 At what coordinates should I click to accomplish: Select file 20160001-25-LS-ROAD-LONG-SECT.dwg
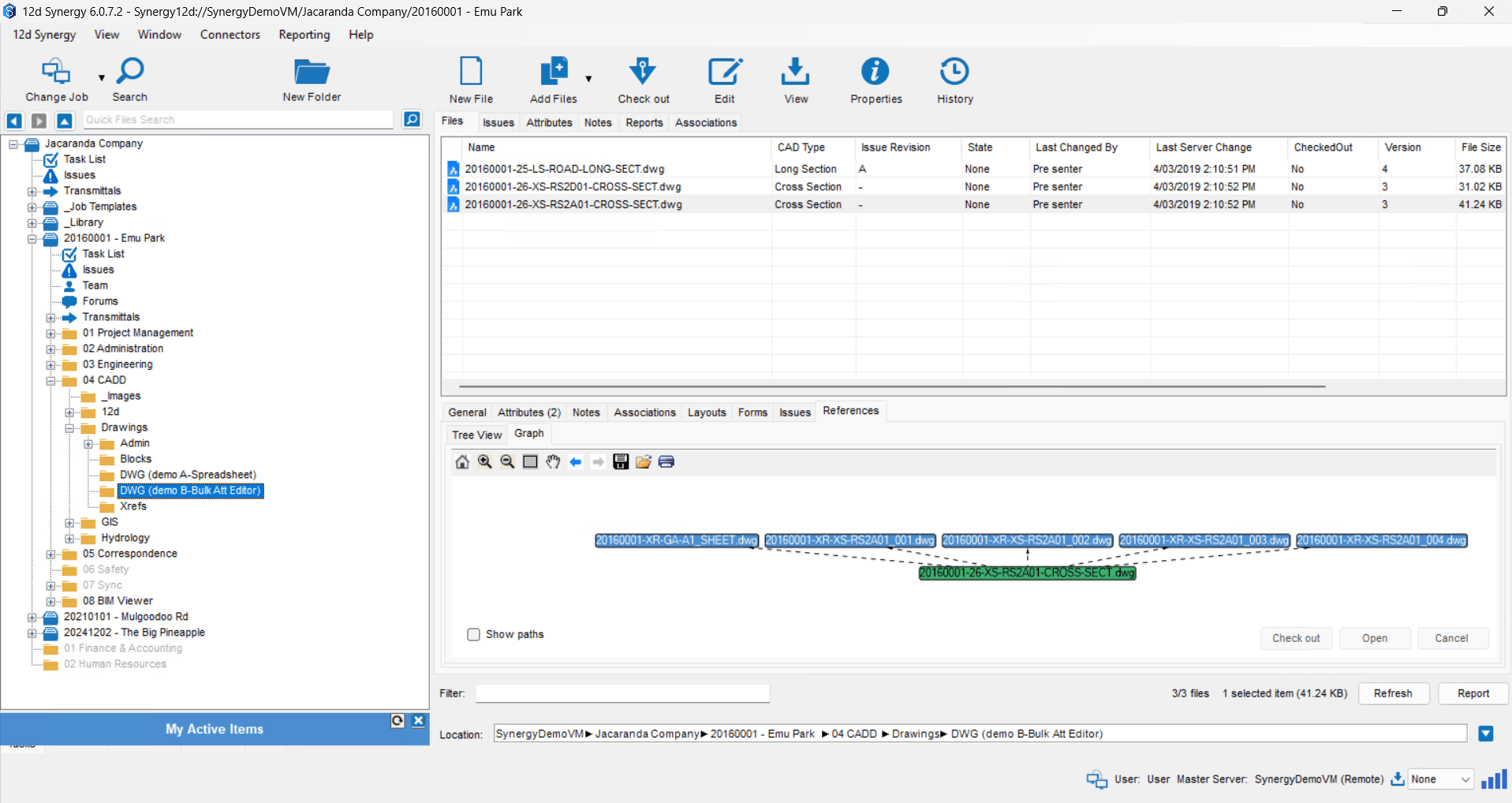coord(564,169)
